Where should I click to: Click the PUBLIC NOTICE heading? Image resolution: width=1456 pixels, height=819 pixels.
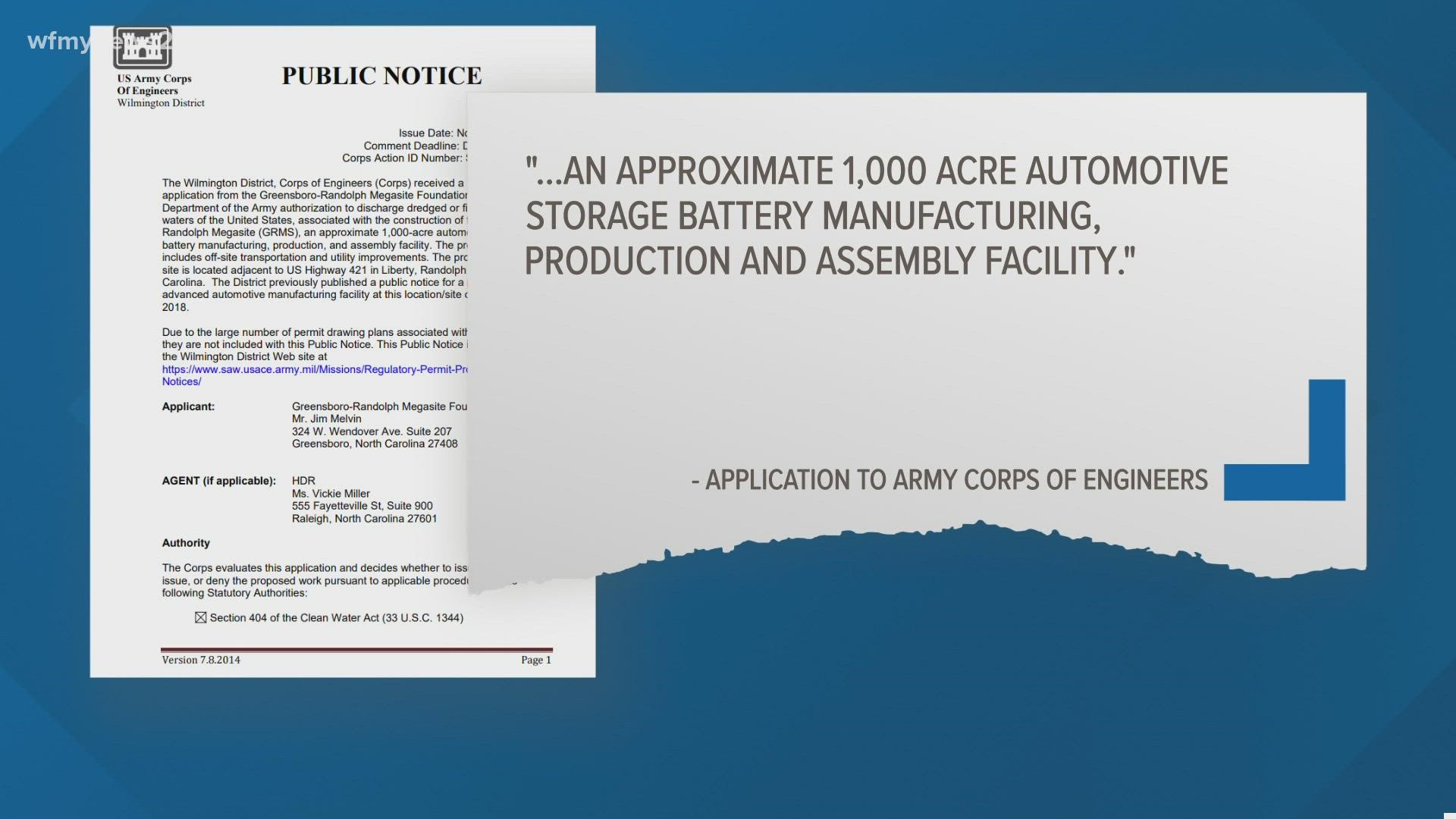pyautogui.click(x=381, y=76)
